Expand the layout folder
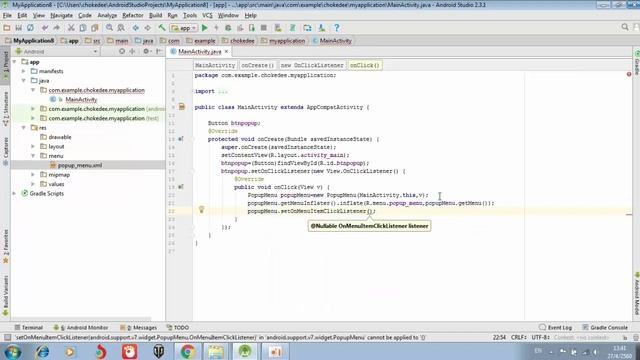 33,146
